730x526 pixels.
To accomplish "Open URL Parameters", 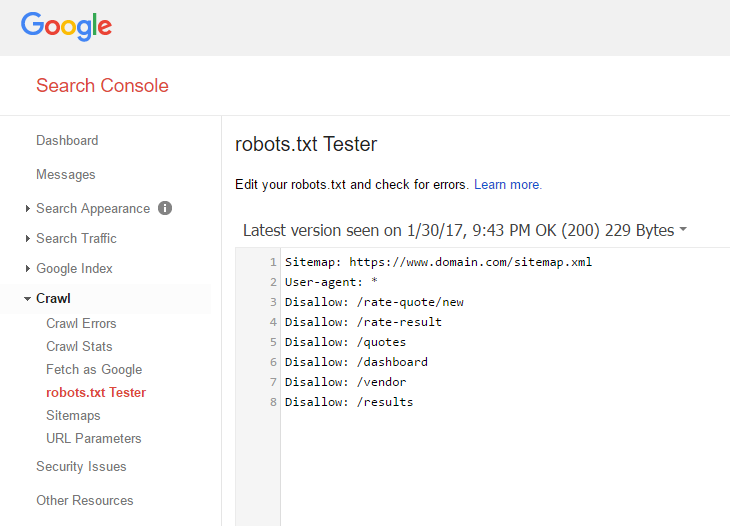I will pos(94,438).
